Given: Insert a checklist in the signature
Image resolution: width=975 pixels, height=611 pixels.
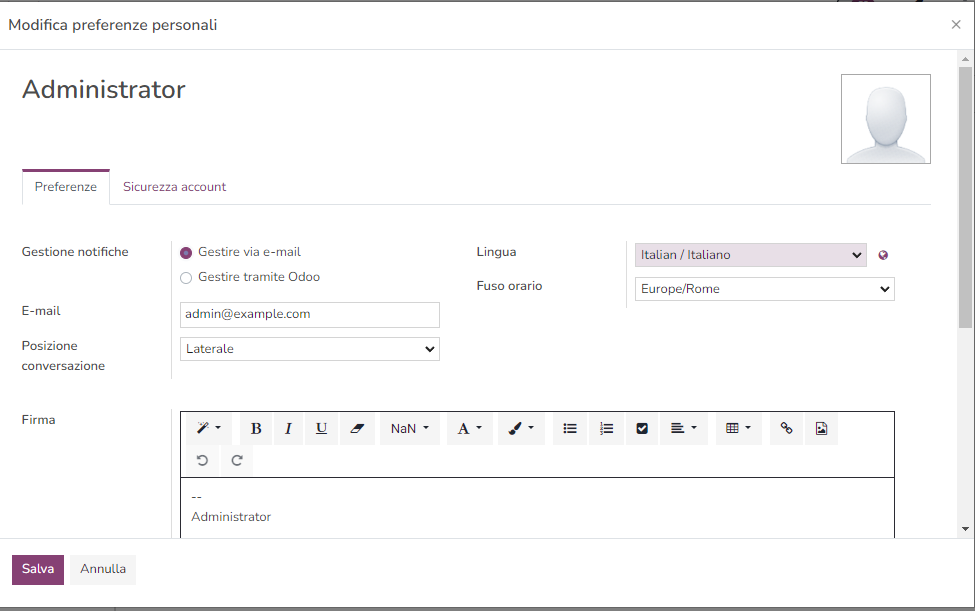Looking at the screenshot, I should (642, 429).
